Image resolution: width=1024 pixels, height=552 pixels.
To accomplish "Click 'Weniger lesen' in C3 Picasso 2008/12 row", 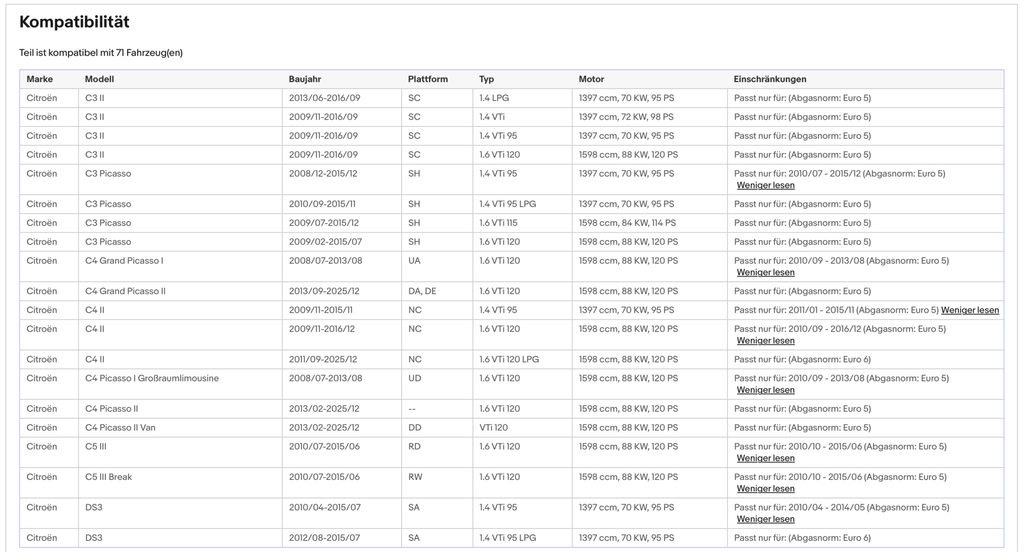I will 765,186.
